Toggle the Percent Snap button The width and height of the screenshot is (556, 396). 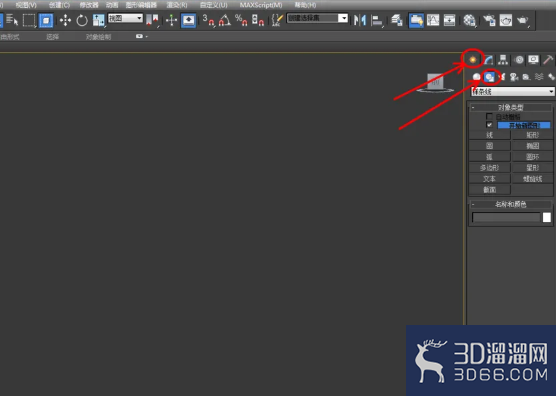[241, 20]
